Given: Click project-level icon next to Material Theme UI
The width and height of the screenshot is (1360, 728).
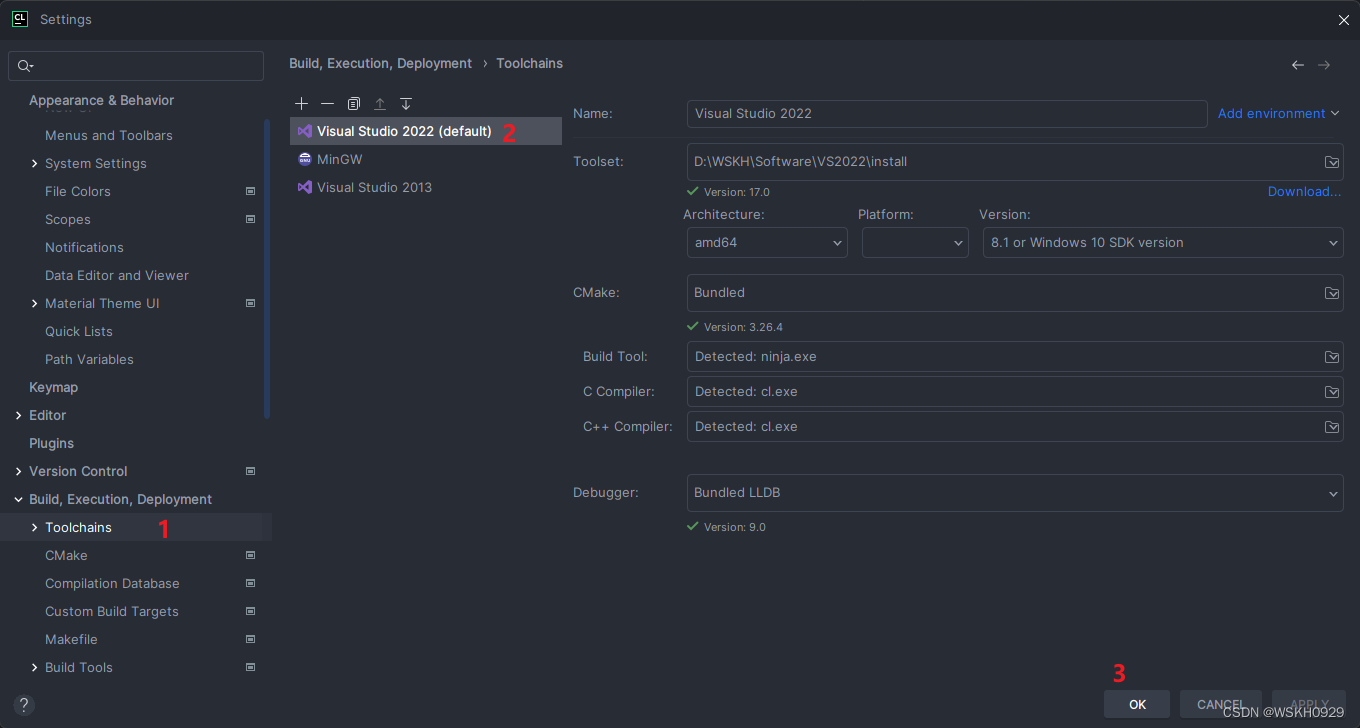Looking at the screenshot, I should tap(251, 303).
